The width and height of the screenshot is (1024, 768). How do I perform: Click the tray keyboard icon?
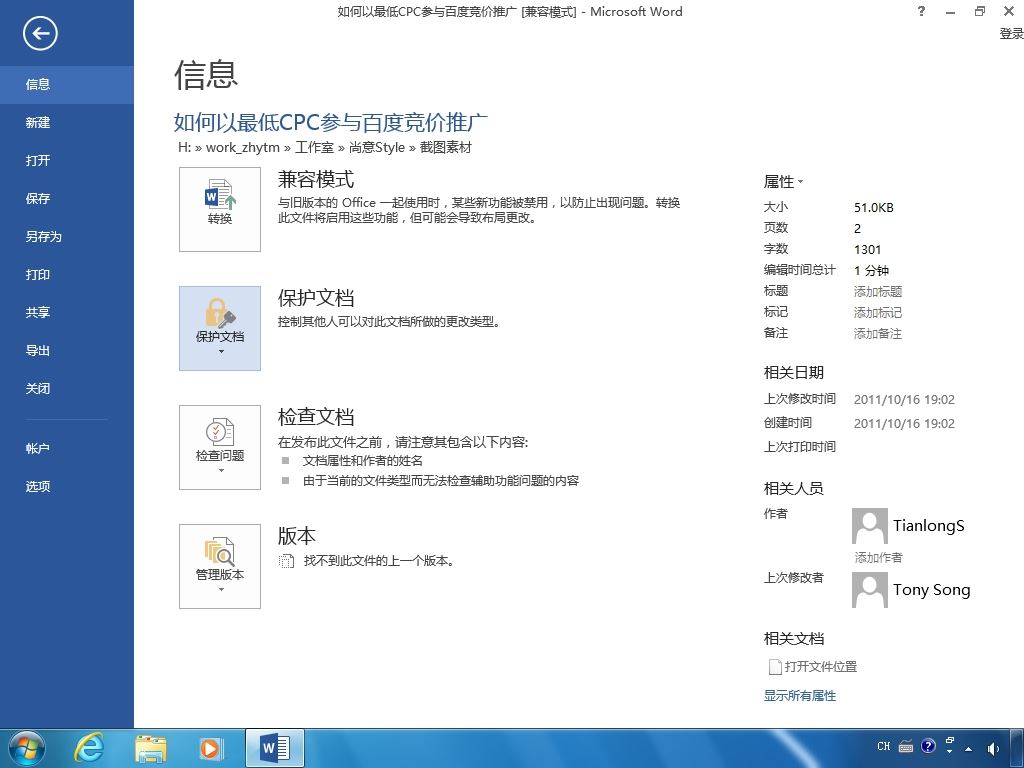tap(906, 746)
